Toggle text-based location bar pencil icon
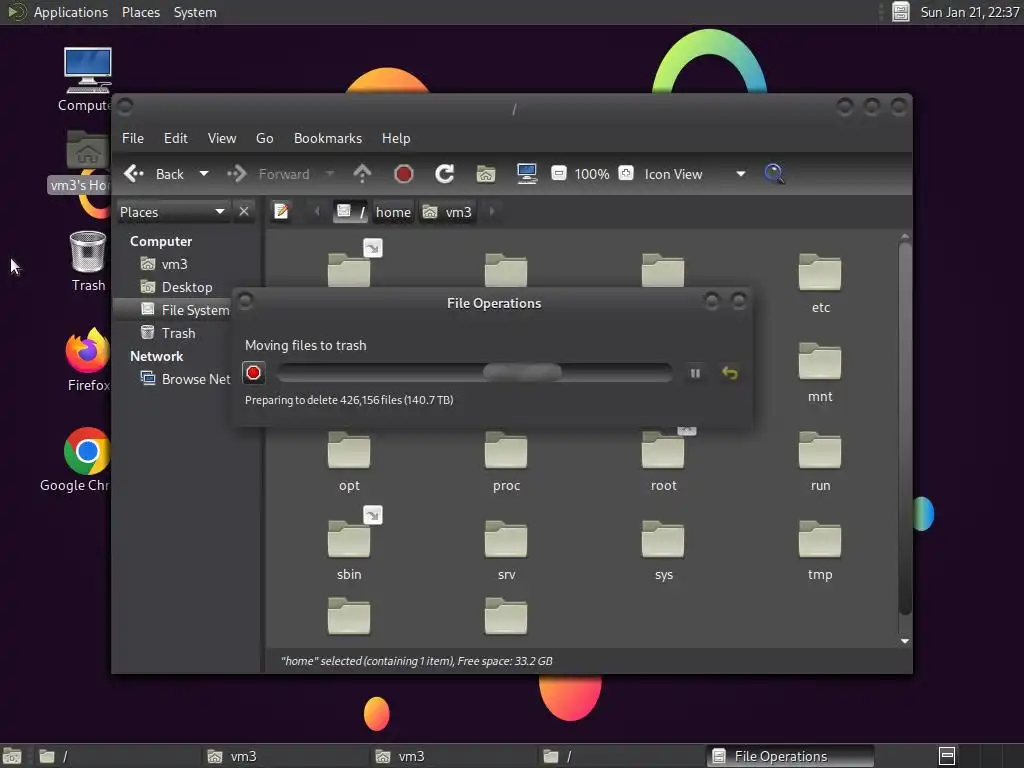This screenshot has width=1024, height=768. [281, 212]
